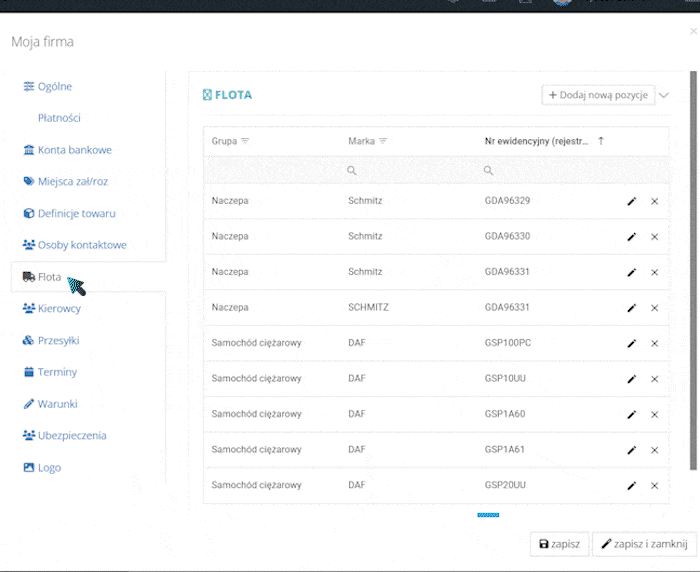Edit the GSP1A60 row with pencil icon
This screenshot has width=700, height=572.
click(631, 414)
